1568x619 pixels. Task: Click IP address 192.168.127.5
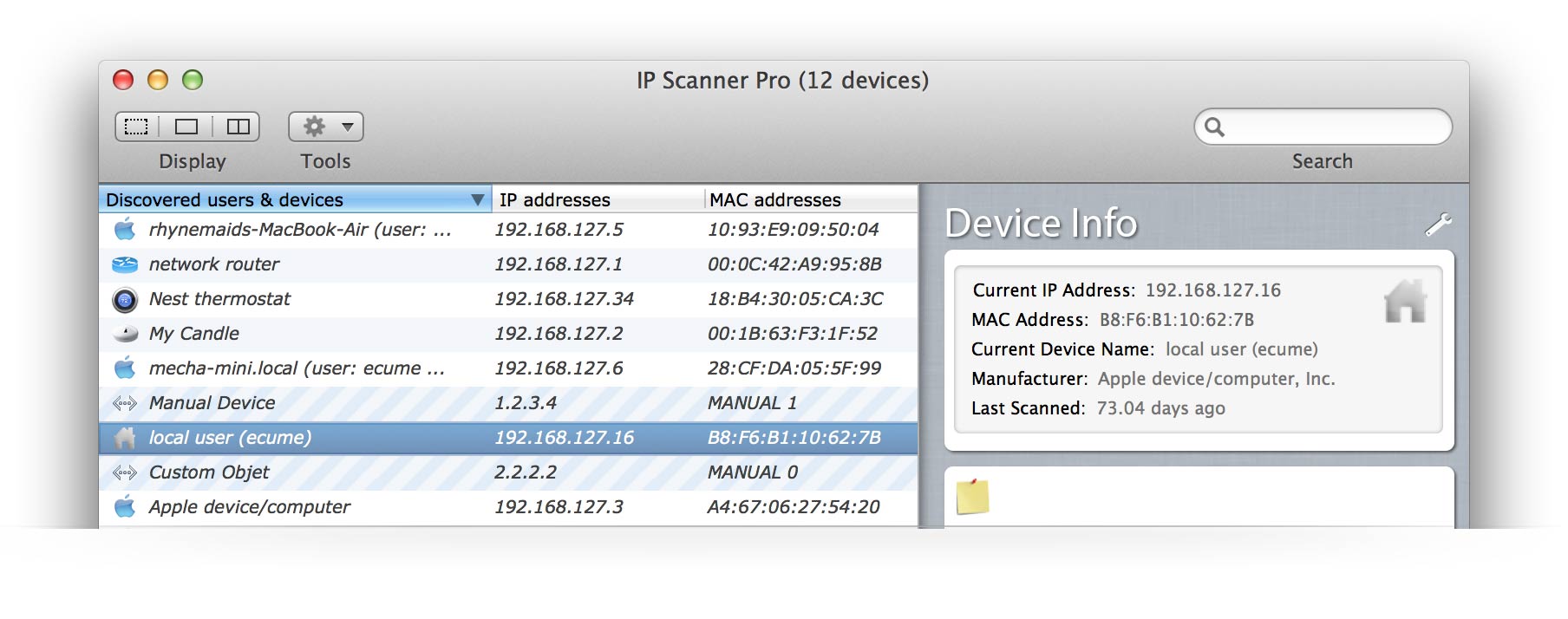click(x=559, y=230)
